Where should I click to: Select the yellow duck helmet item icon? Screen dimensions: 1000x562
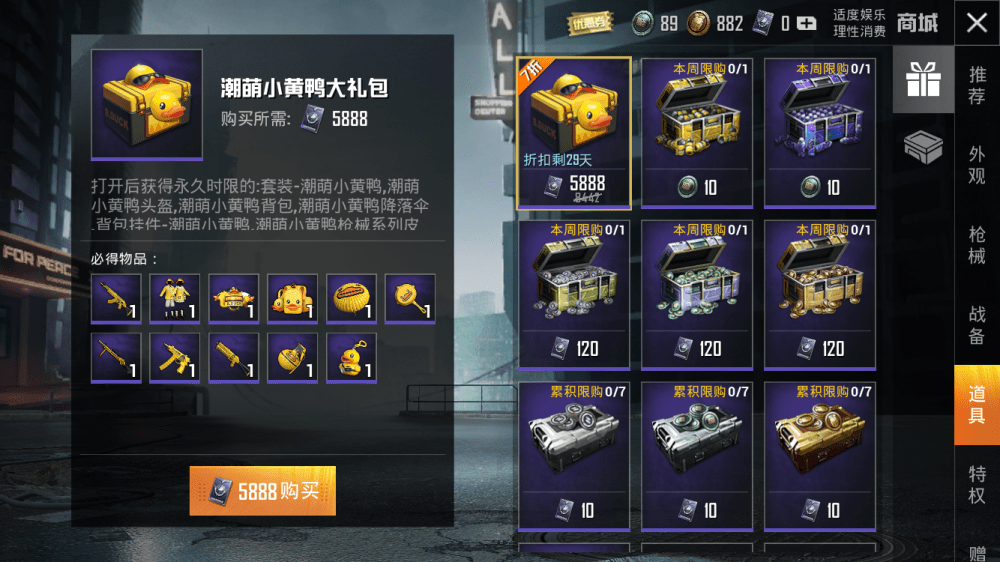point(233,299)
